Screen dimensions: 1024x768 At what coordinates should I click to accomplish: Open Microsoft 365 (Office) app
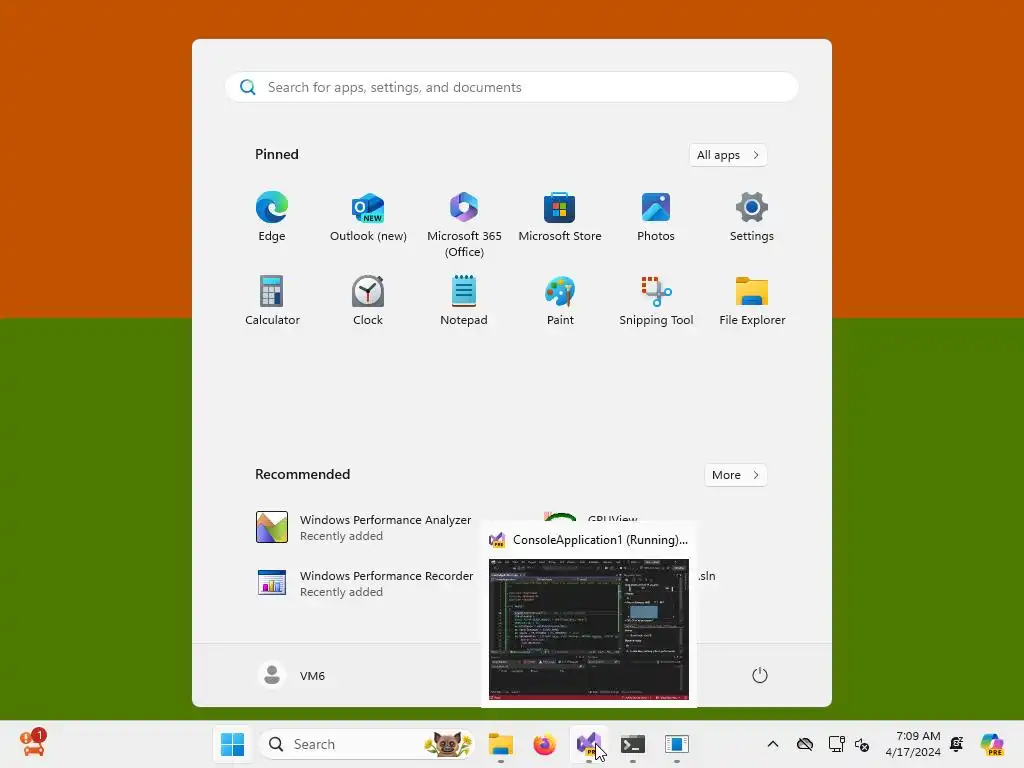[x=464, y=224]
